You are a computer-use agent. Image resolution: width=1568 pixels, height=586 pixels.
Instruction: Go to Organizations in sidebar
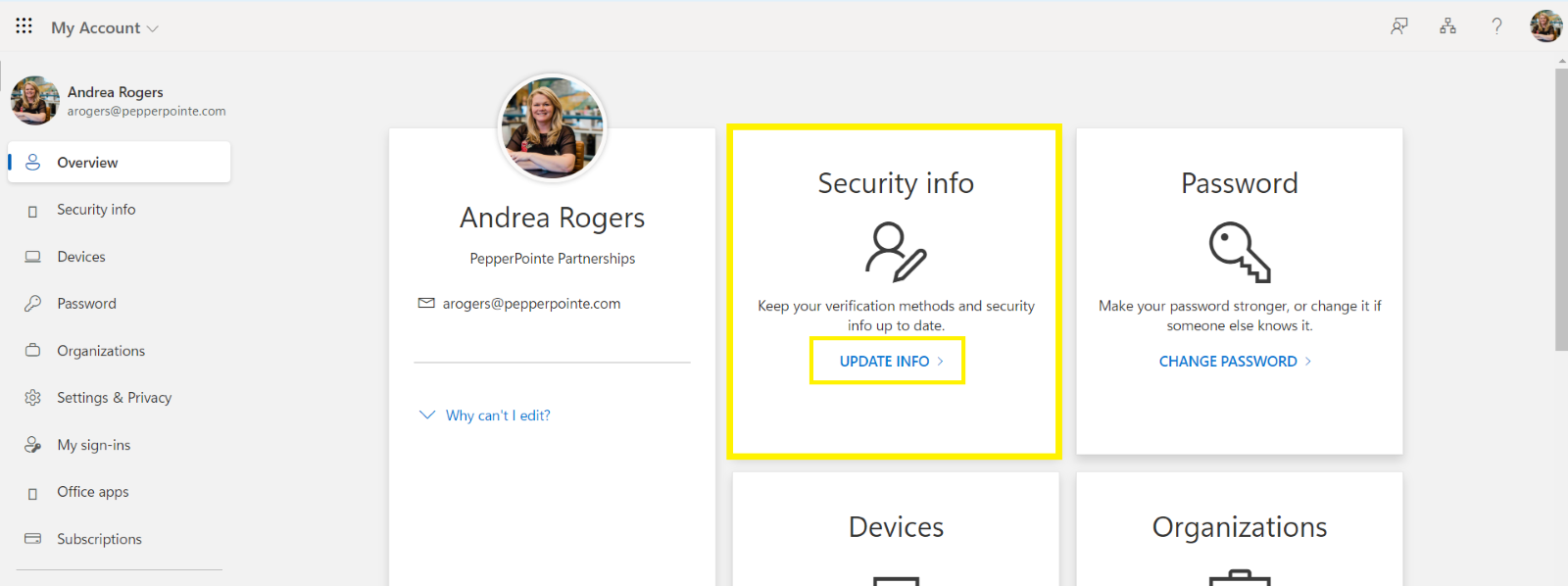[x=100, y=351]
